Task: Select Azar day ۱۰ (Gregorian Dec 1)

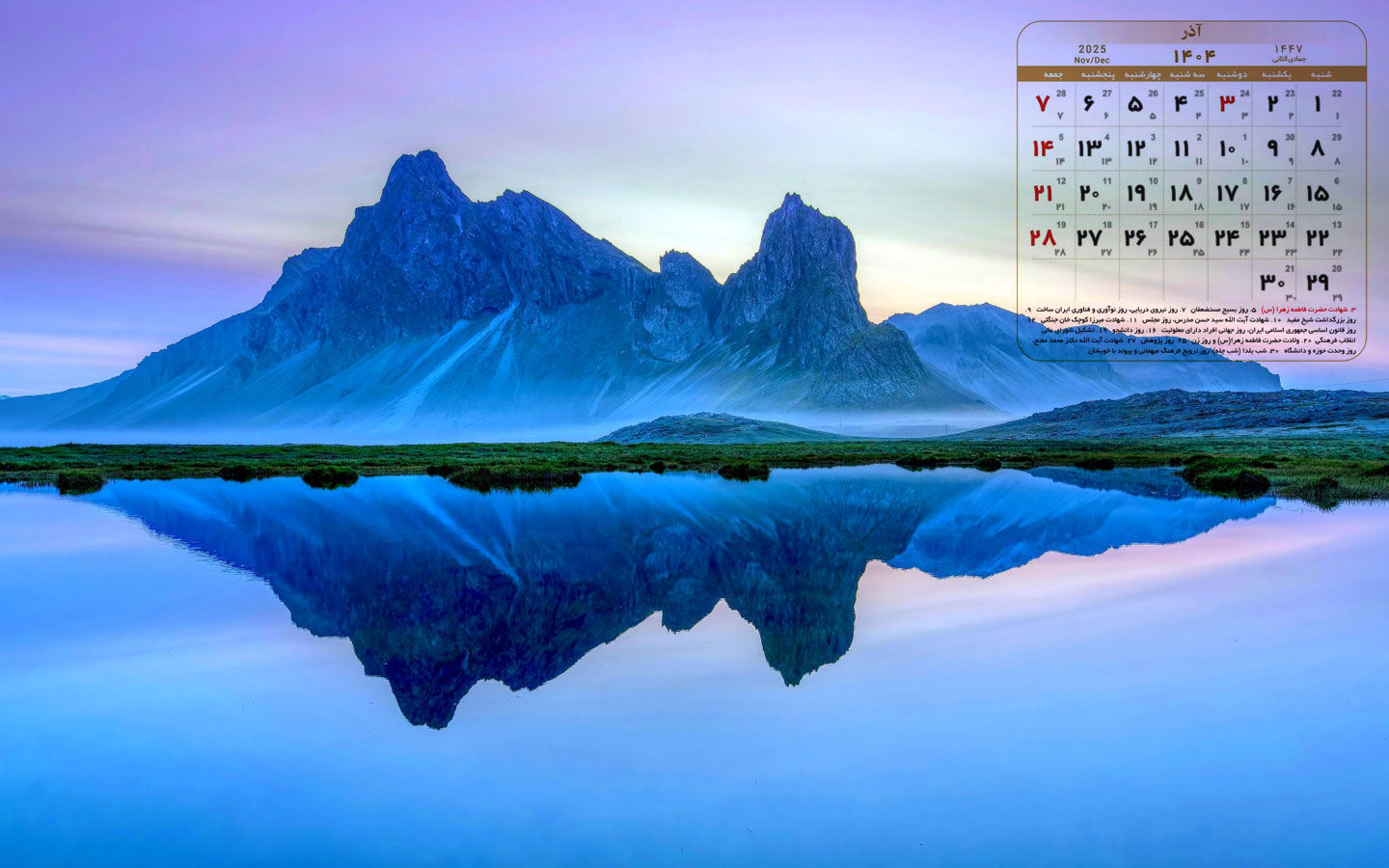Action: [x=1227, y=149]
